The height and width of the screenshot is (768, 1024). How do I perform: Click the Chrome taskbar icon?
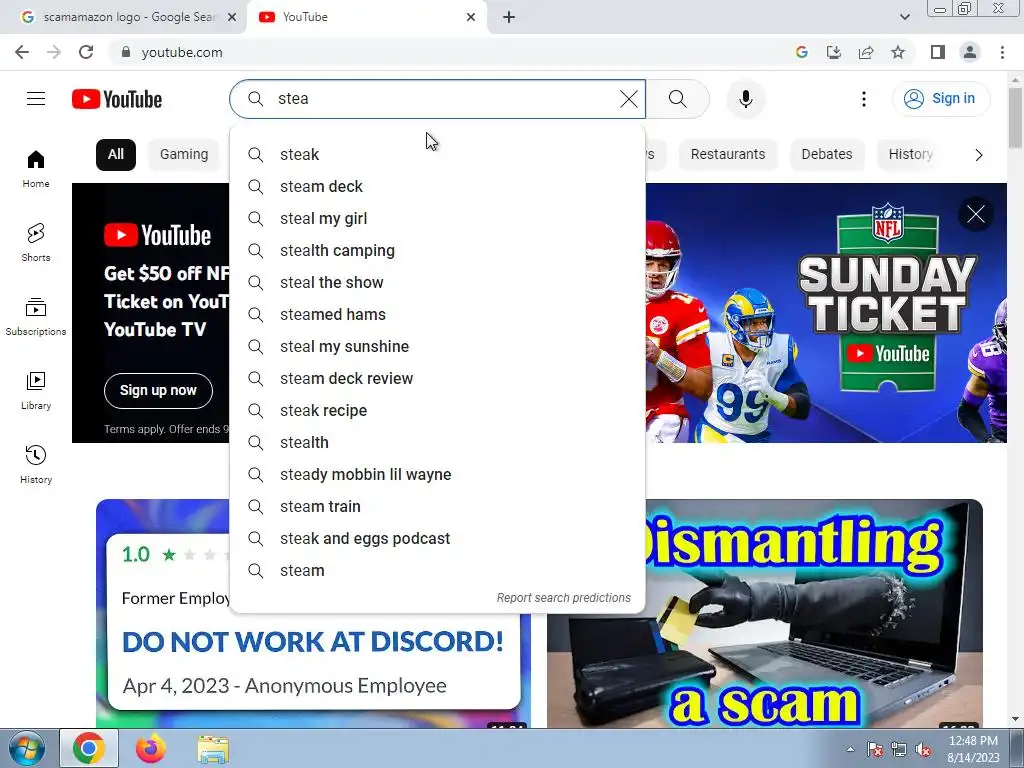coord(89,748)
